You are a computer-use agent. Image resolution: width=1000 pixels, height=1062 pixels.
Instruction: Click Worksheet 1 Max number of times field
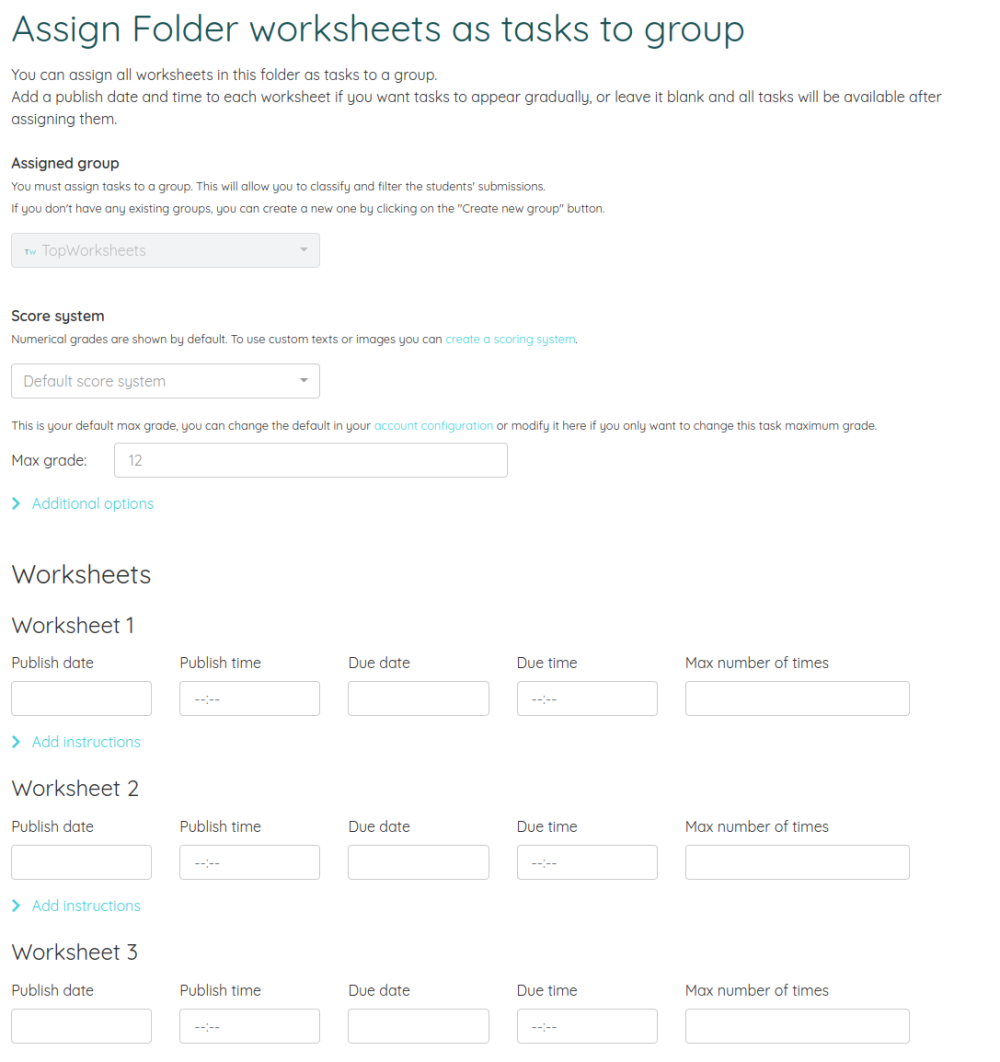pyautogui.click(x=797, y=698)
